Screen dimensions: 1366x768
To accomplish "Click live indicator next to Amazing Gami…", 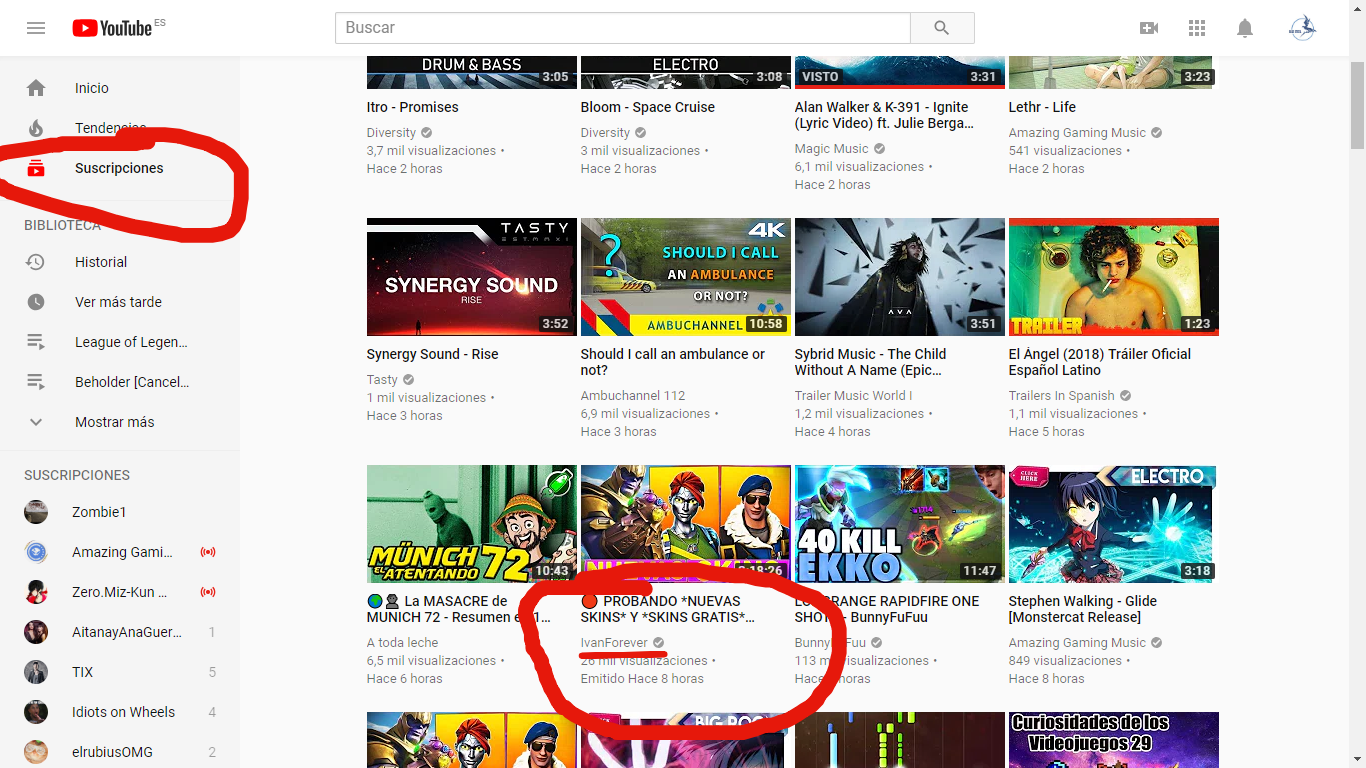I will tap(208, 552).
